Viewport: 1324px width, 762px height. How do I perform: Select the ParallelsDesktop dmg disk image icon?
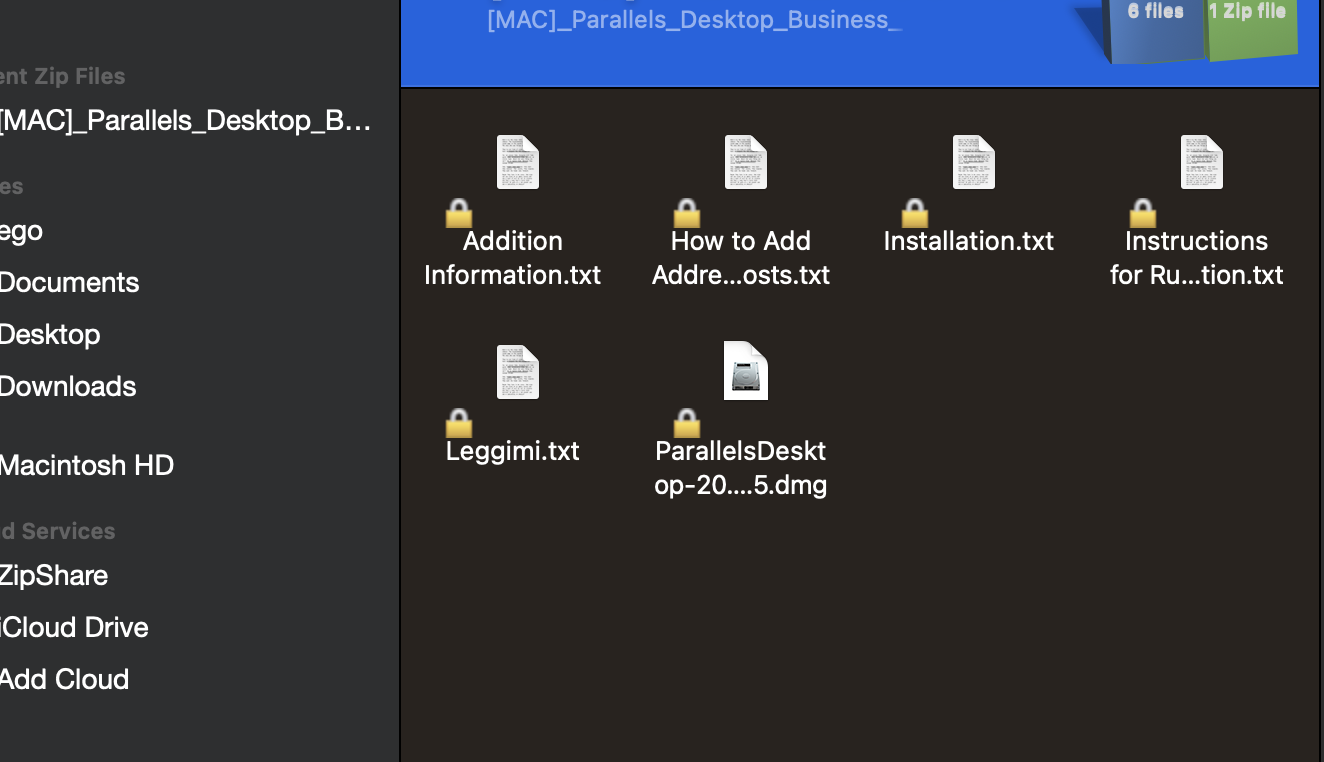point(746,371)
